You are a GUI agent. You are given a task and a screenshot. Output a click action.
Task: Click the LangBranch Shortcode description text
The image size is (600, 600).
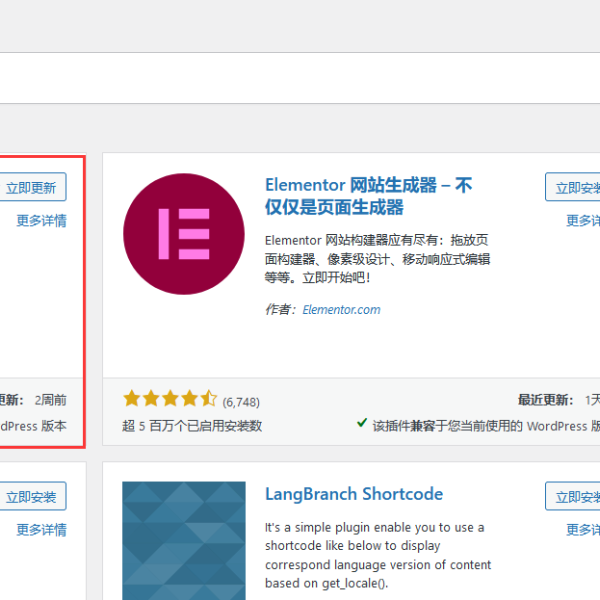(378, 555)
